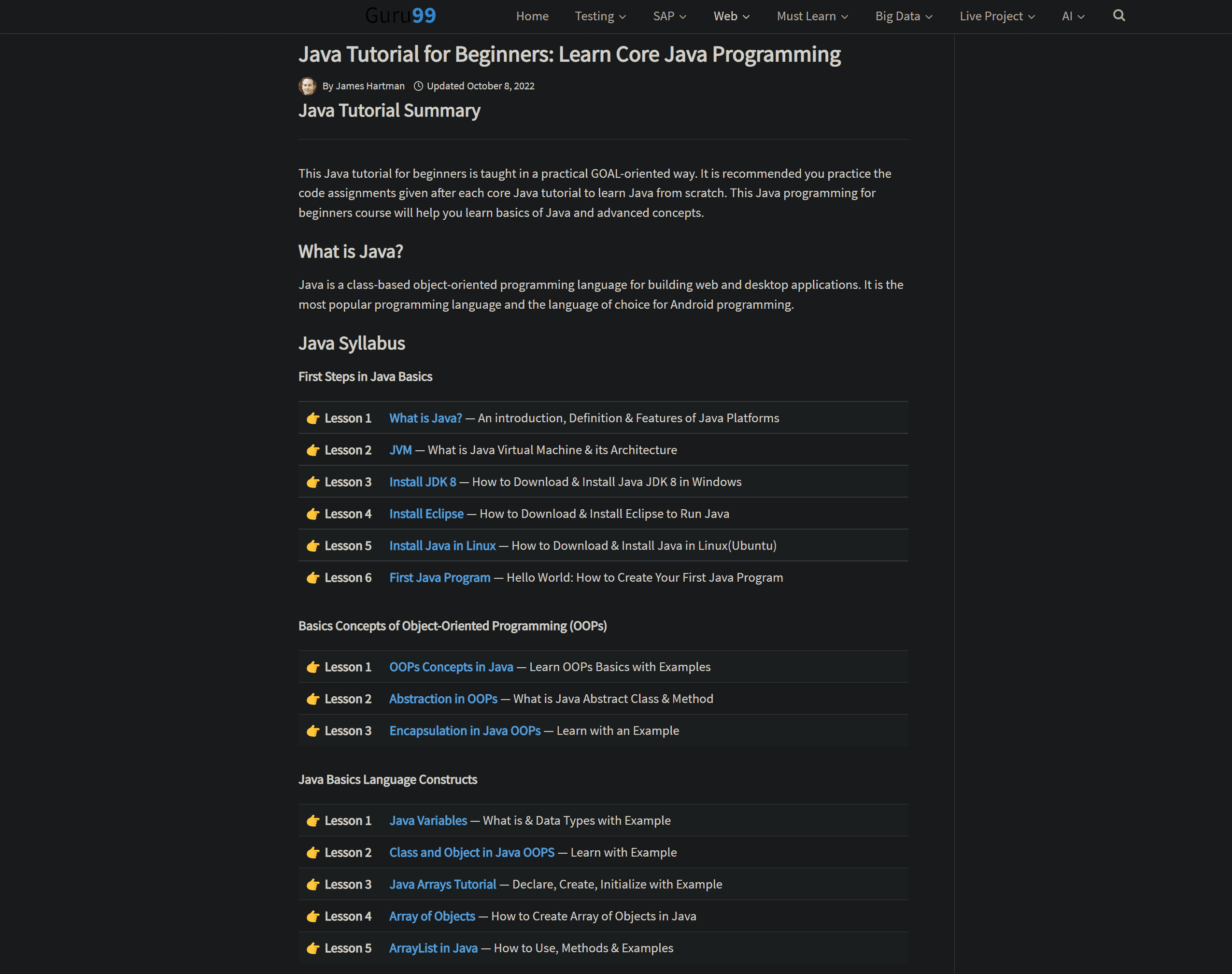Click the clock icon beside Updated date
The height and width of the screenshot is (974, 1232).
point(418,86)
